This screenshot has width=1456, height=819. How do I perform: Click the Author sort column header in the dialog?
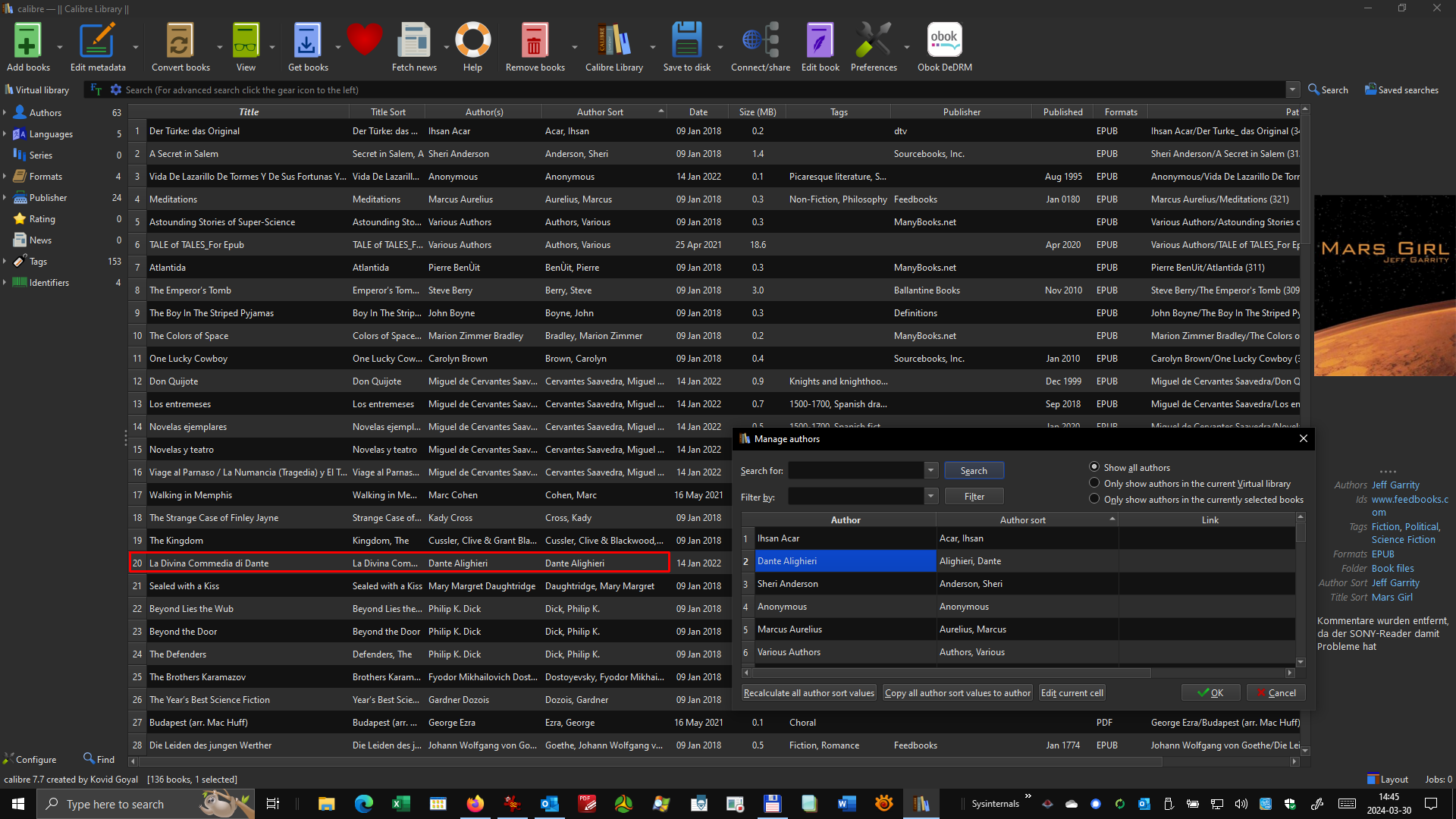click(1022, 519)
